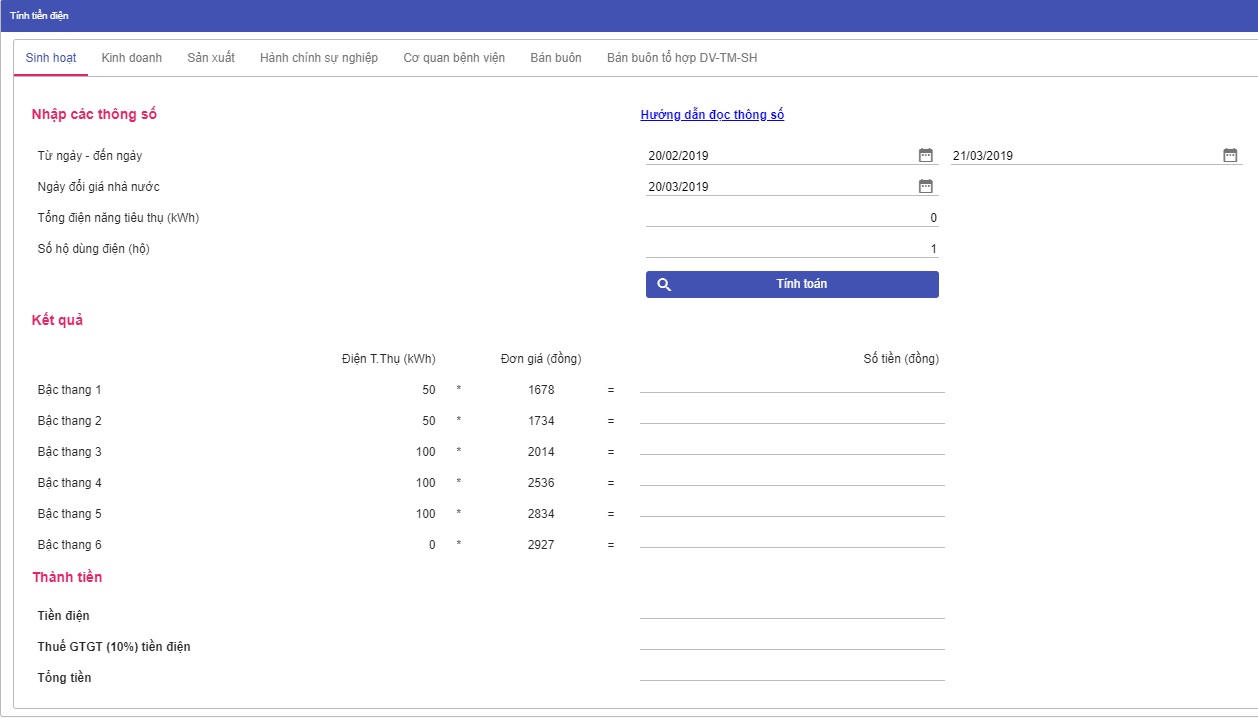
Task: Open calendar for state price change date
Action: 925,186
